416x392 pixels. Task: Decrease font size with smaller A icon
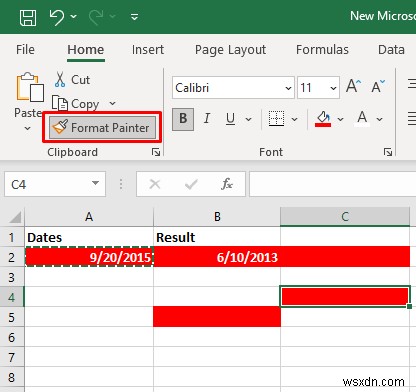pos(378,87)
